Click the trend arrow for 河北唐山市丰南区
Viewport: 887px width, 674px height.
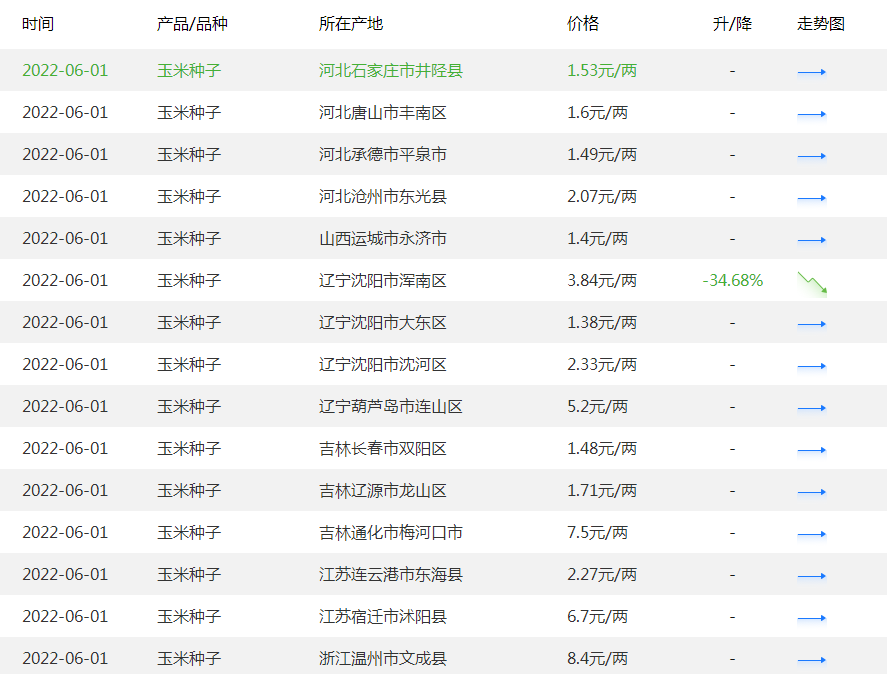pyautogui.click(x=812, y=113)
